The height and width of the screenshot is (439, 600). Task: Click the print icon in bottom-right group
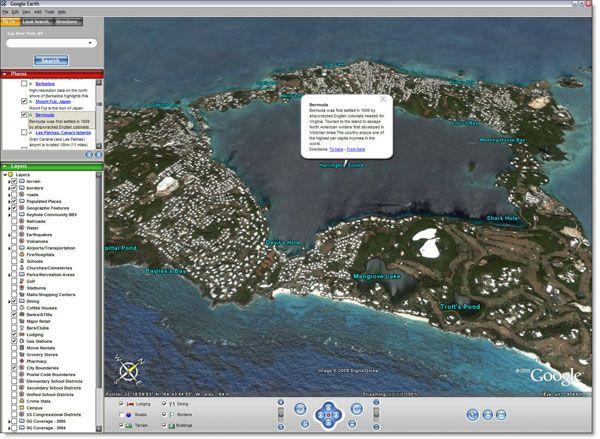[x=487, y=415]
